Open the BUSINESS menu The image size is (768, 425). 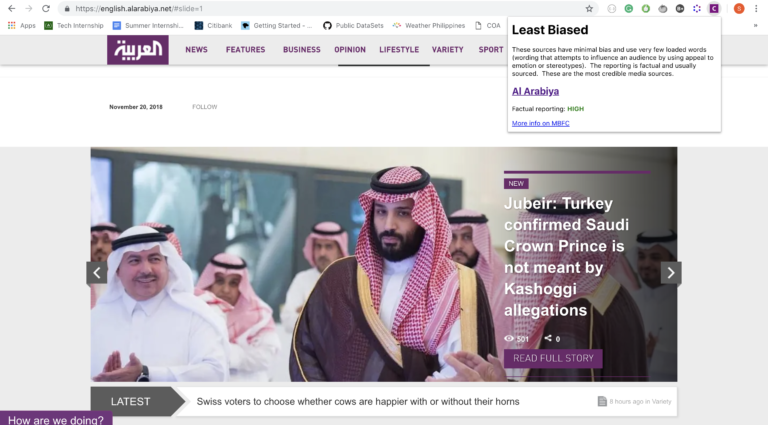pos(302,49)
